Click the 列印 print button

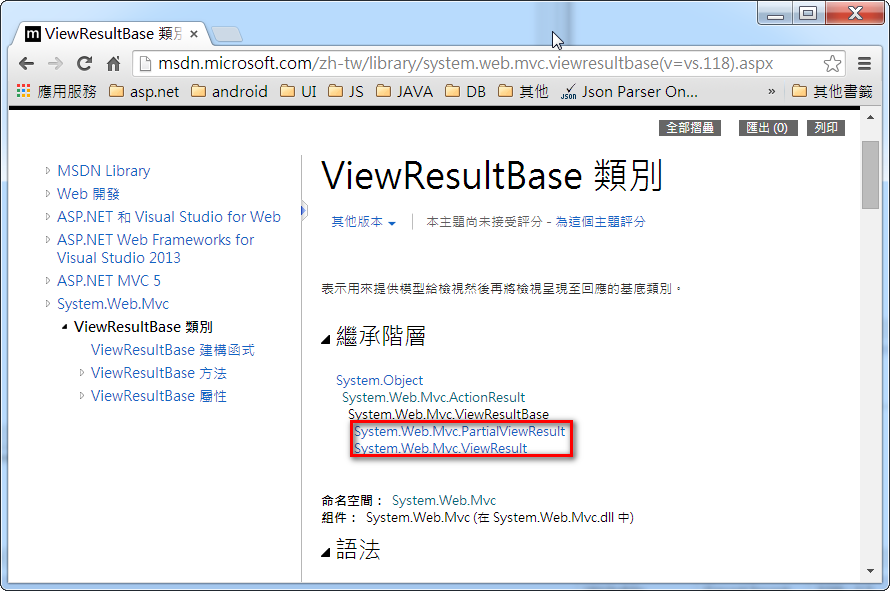(826, 128)
